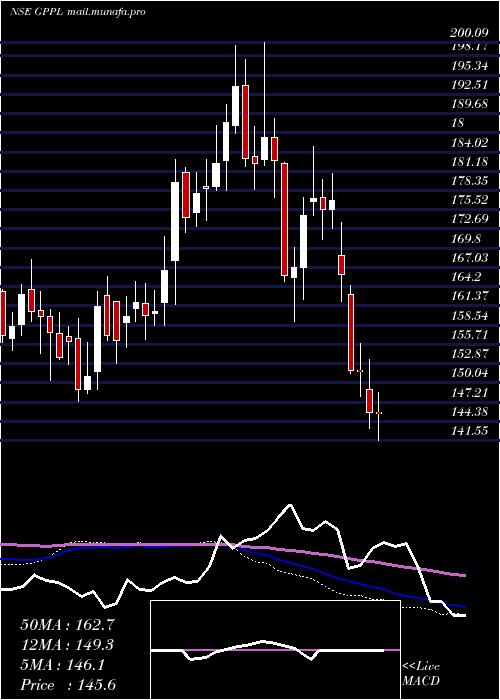Click the <<Live MACD label

[421, 673]
